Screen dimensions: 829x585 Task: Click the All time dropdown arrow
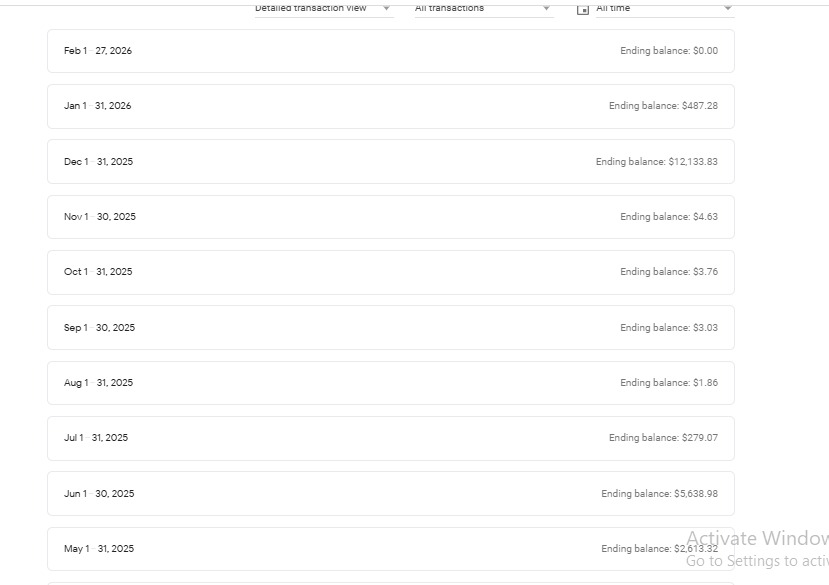coord(727,9)
